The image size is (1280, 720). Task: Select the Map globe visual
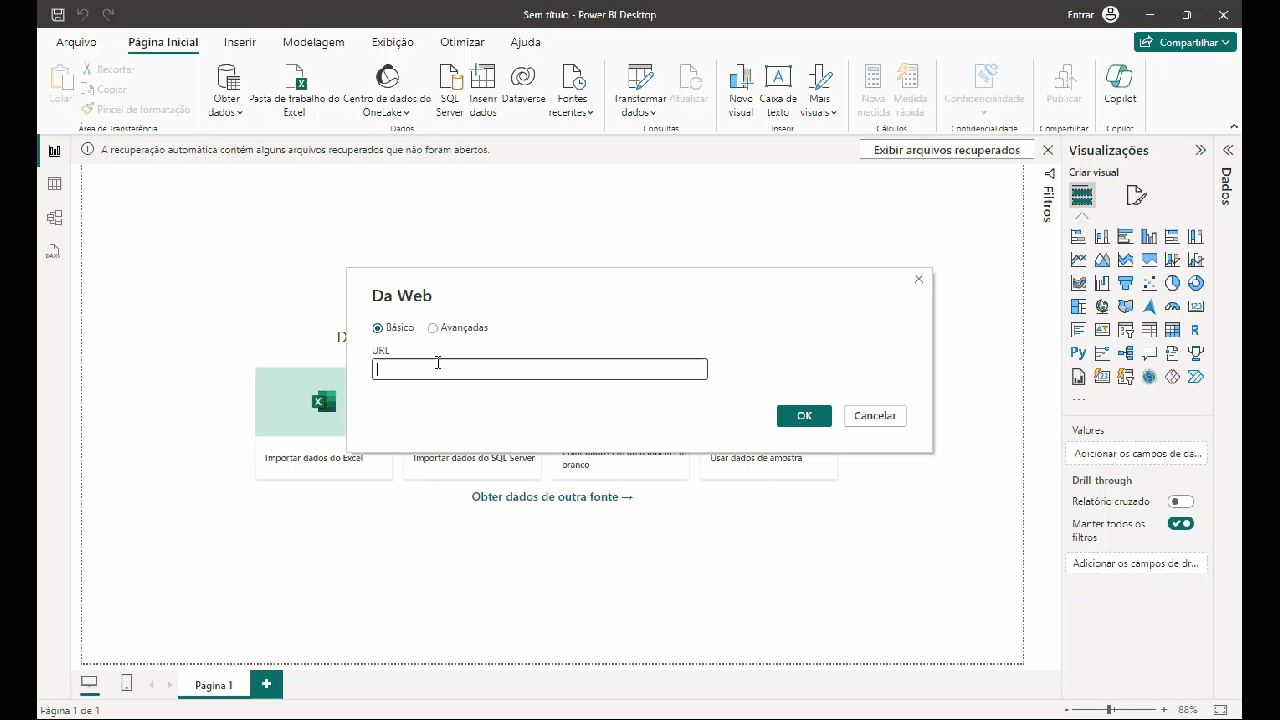(1102, 306)
